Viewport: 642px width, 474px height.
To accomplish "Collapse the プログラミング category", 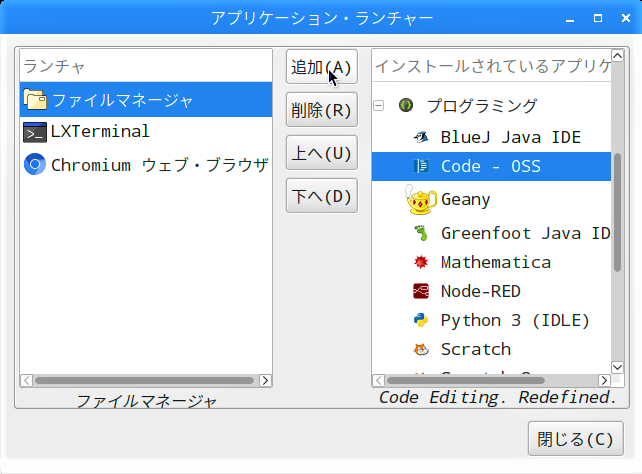I will tap(379, 106).
